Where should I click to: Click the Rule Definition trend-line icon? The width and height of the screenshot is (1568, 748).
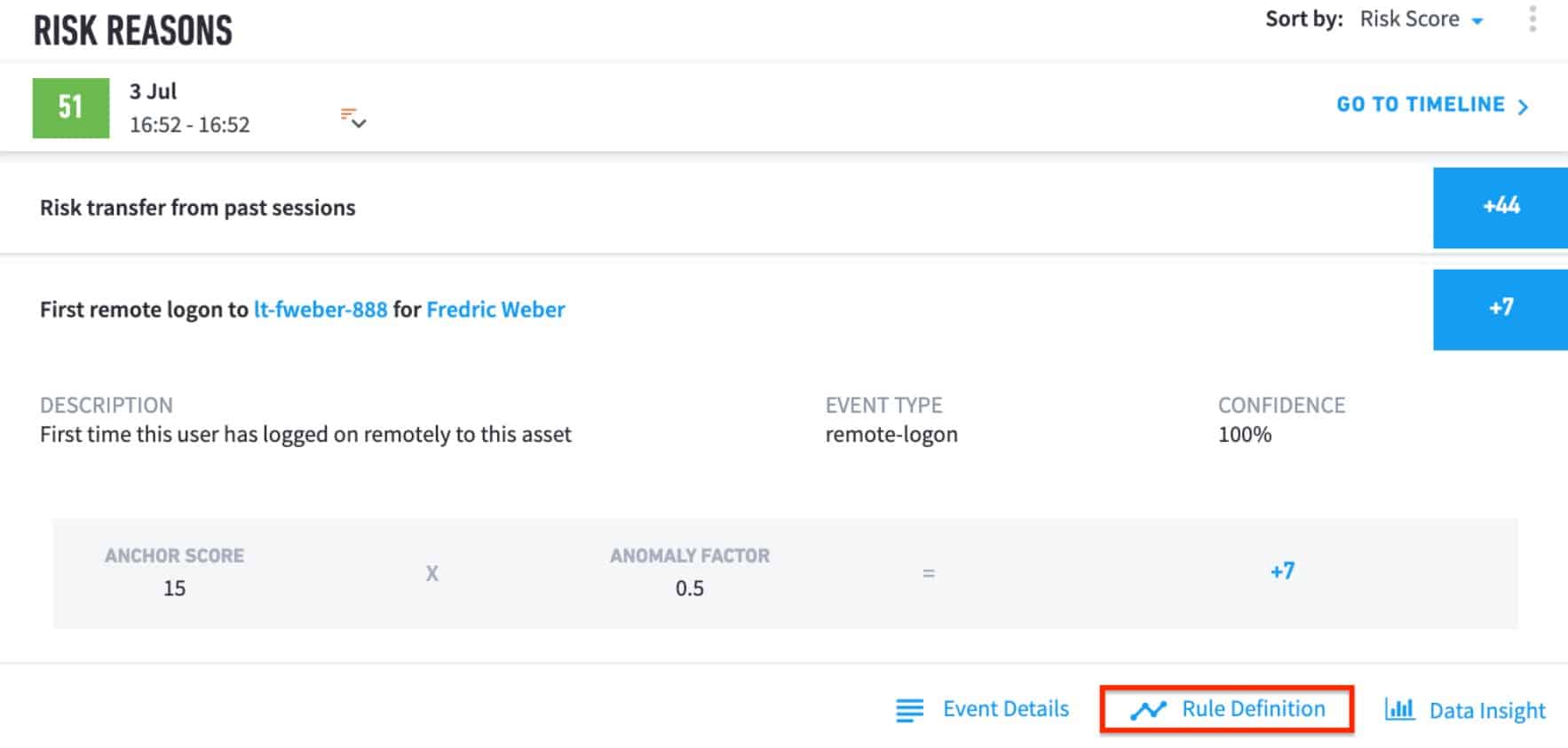point(1148,710)
